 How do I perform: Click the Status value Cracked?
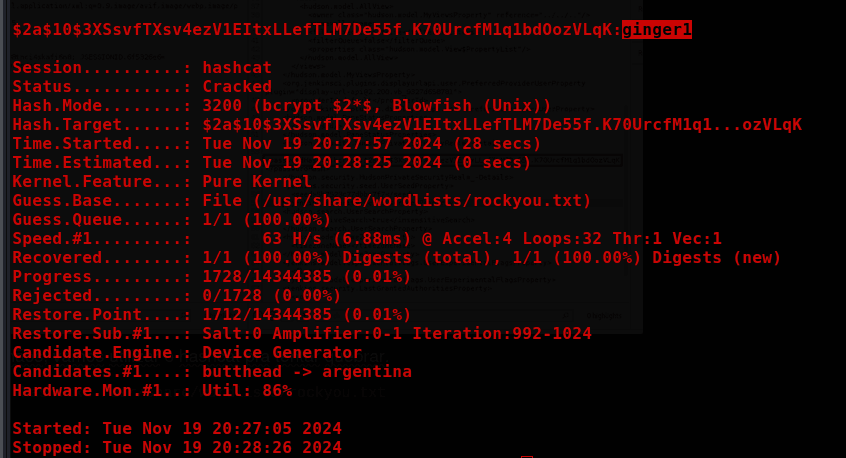[x=237, y=86]
